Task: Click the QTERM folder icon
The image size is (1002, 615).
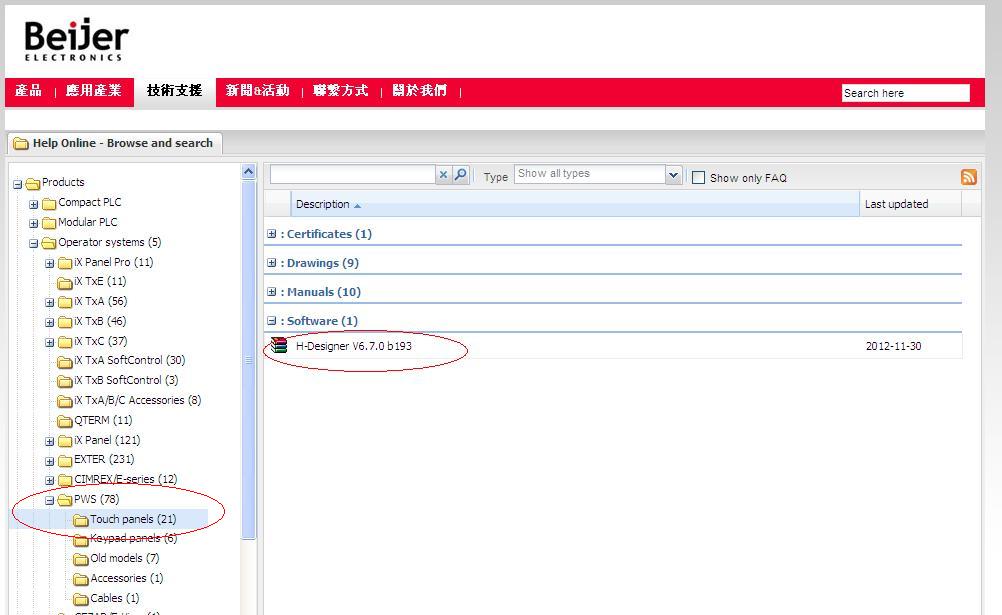Action: point(65,421)
